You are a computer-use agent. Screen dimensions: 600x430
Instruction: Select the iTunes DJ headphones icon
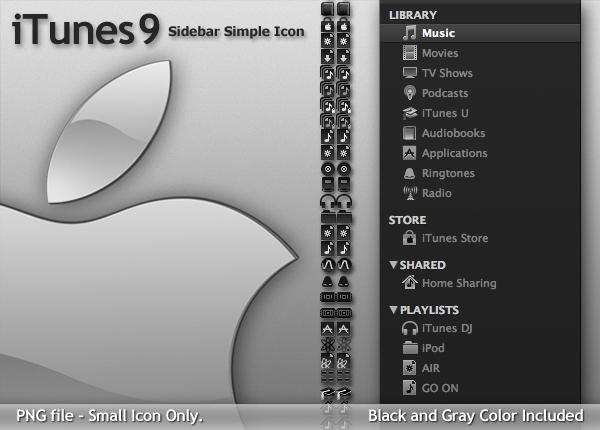pyautogui.click(x=409, y=328)
